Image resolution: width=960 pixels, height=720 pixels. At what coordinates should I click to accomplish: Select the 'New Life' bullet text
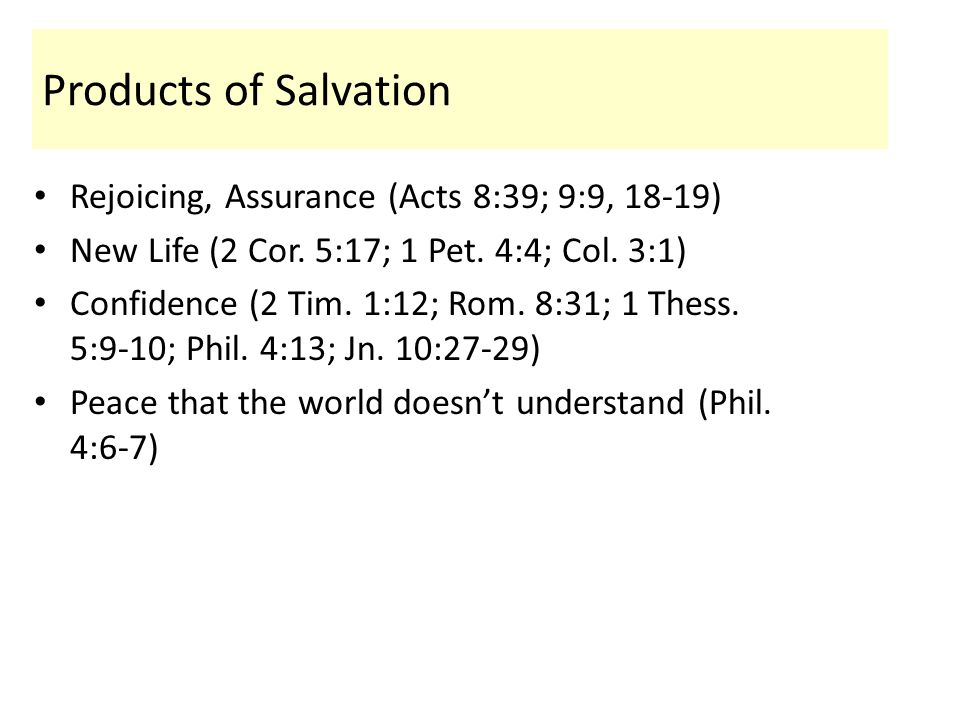coord(135,250)
